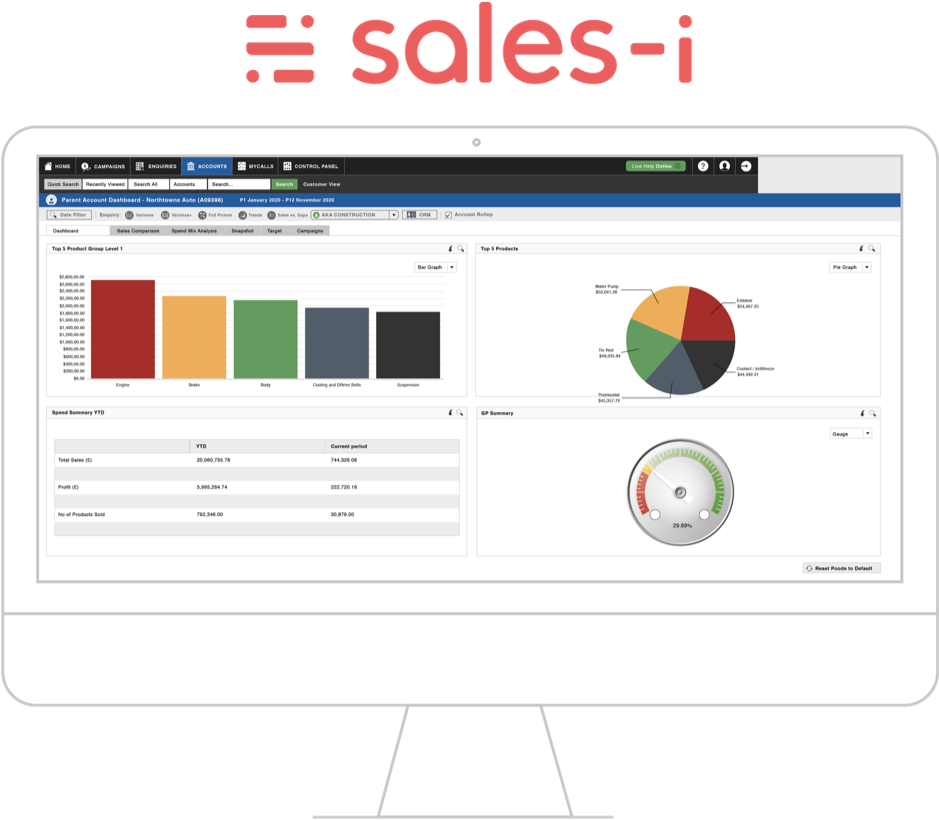
Task: Click Total Sales YTD value 20,060,735.78
Action: (x=213, y=460)
